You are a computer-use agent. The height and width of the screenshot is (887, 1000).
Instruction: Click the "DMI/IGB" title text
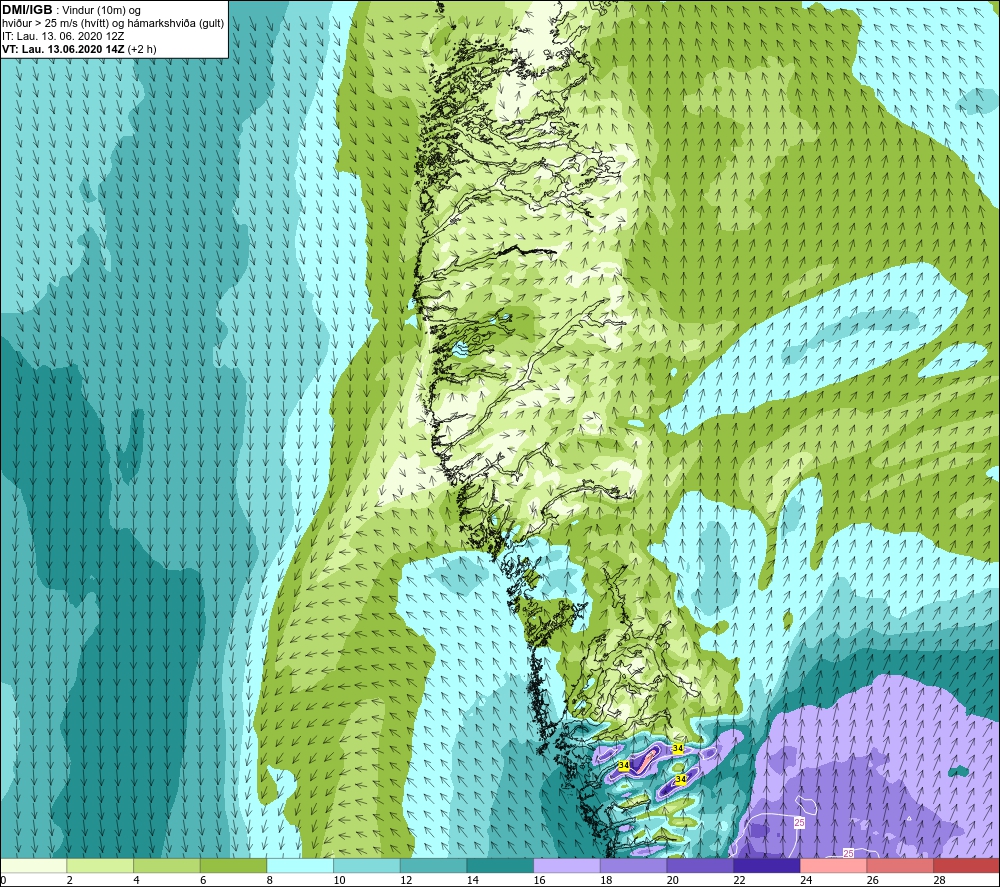[27, 10]
